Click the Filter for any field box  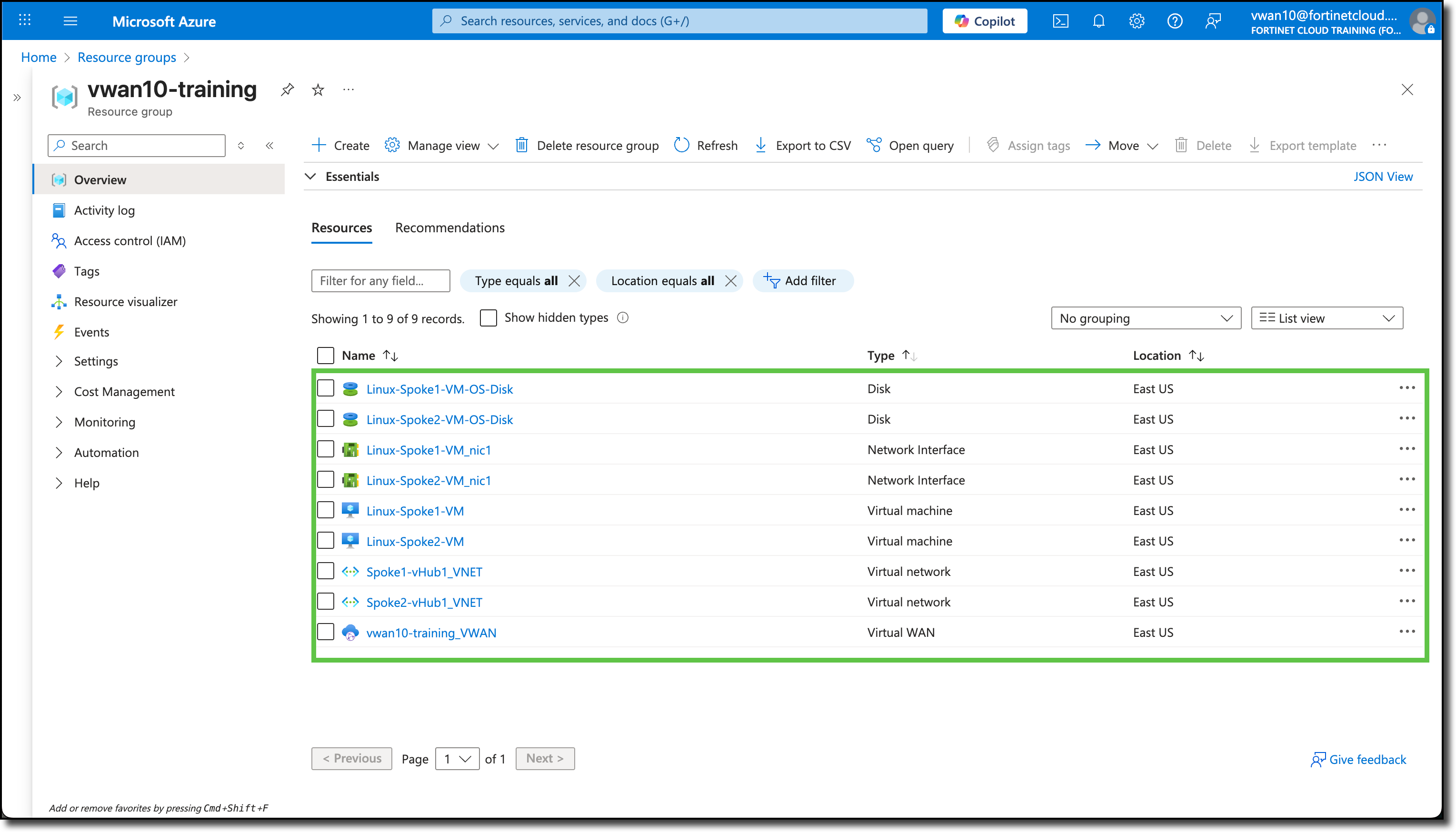coord(380,280)
